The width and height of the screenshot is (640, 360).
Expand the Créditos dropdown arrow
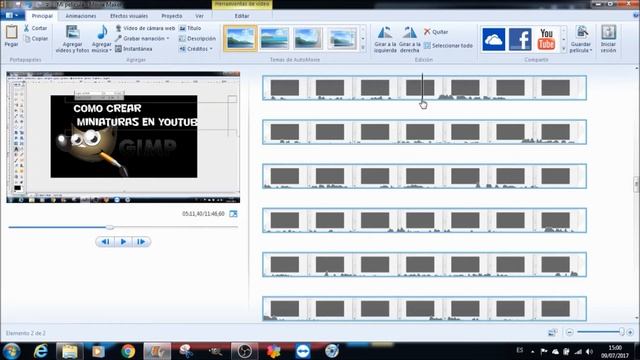click(x=211, y=49)
